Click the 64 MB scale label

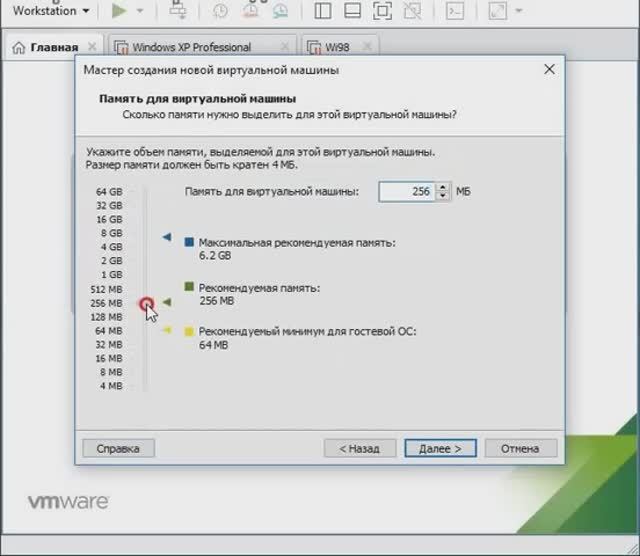coord(109,331)
